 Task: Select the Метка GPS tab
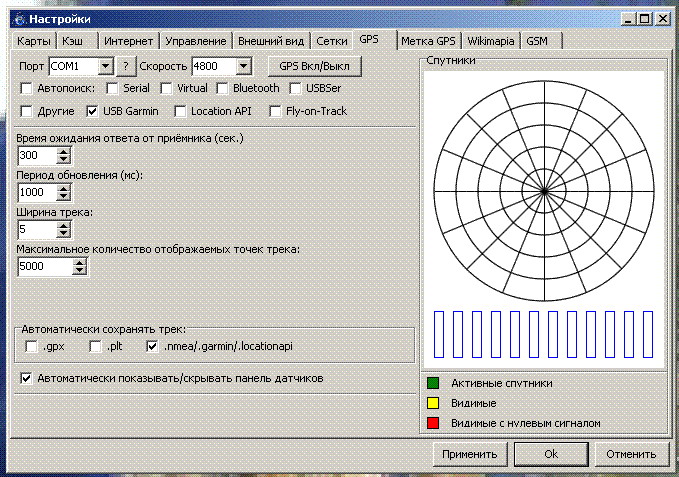[428, 41]
